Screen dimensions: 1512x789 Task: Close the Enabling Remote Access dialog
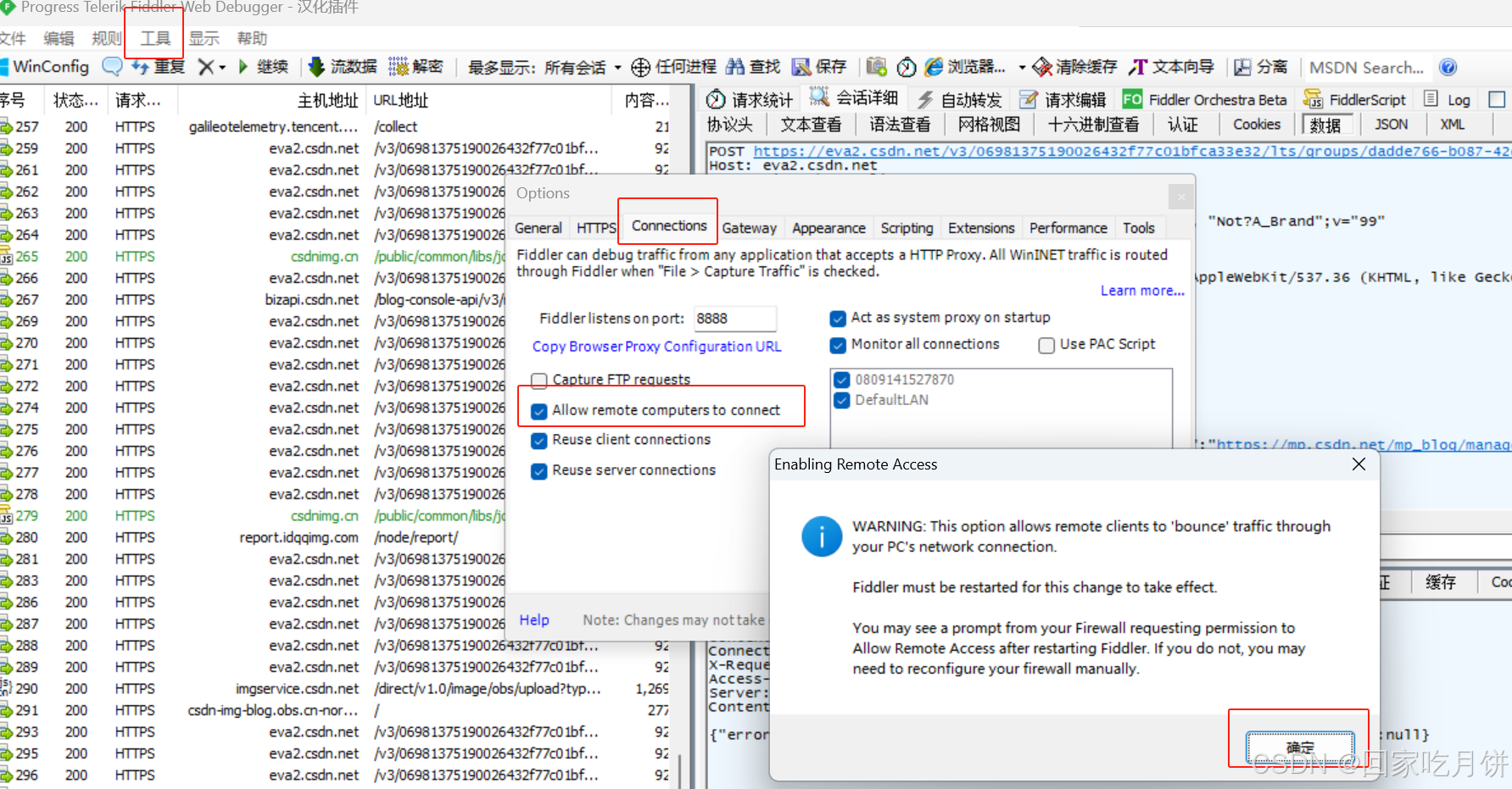(1359, 464)
